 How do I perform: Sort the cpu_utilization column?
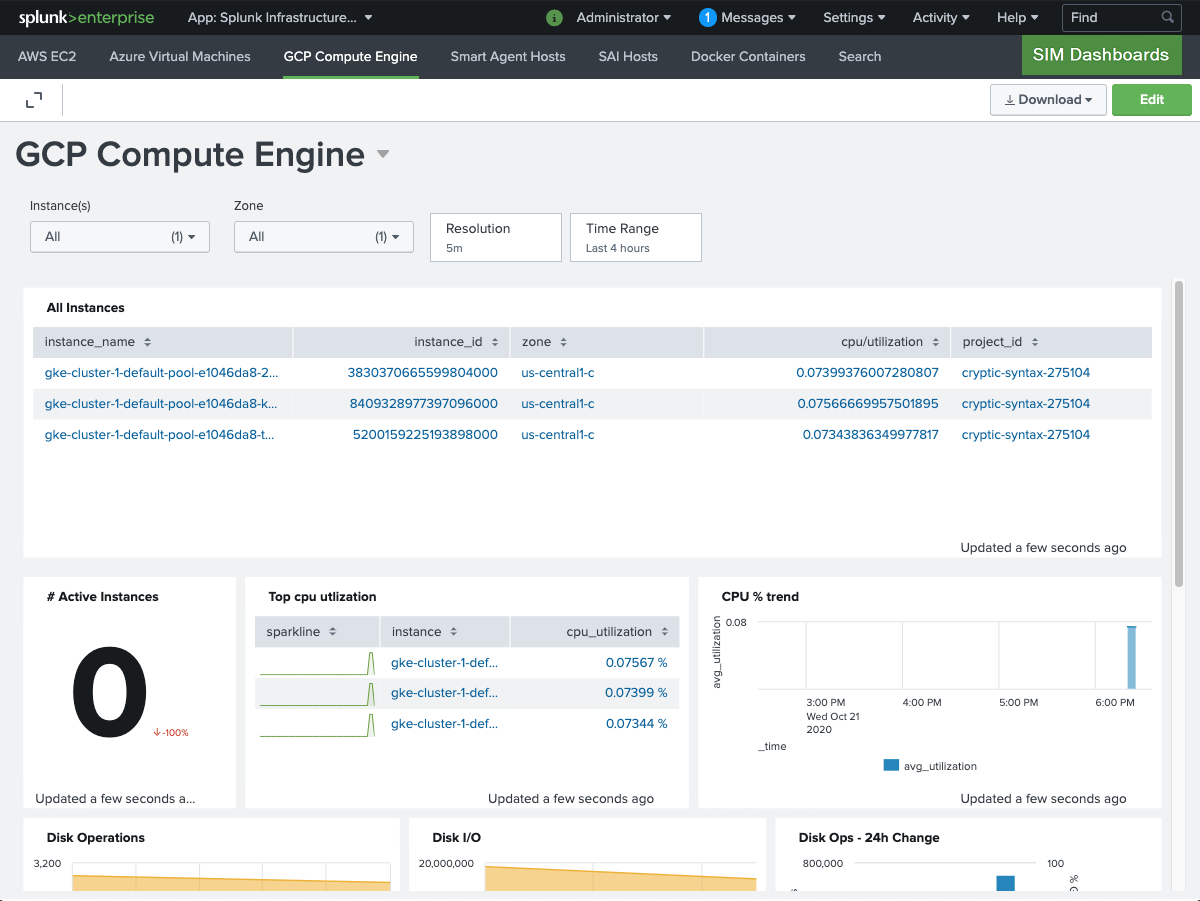click(663, 632)
